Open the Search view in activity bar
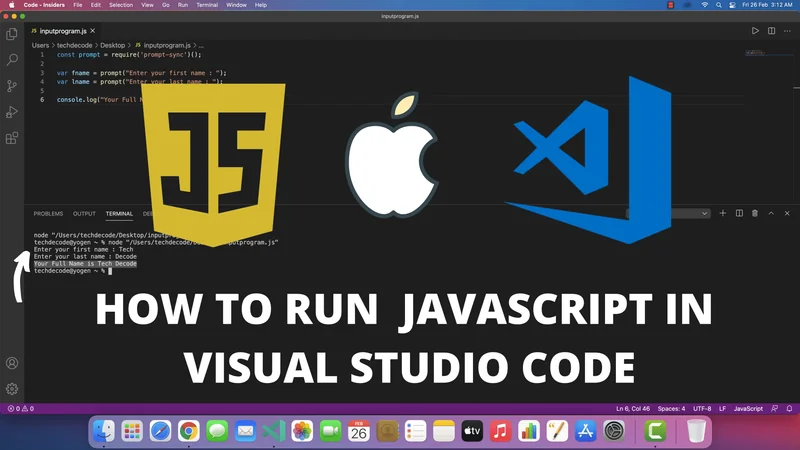Screen dimensions: 800x450 12,60
